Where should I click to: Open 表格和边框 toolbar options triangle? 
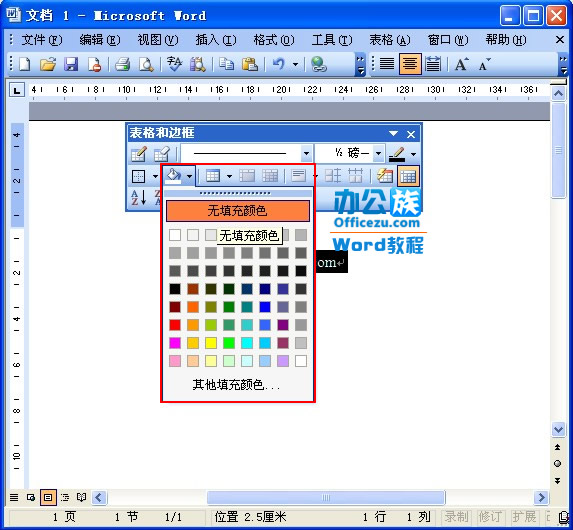pos(394,134)
